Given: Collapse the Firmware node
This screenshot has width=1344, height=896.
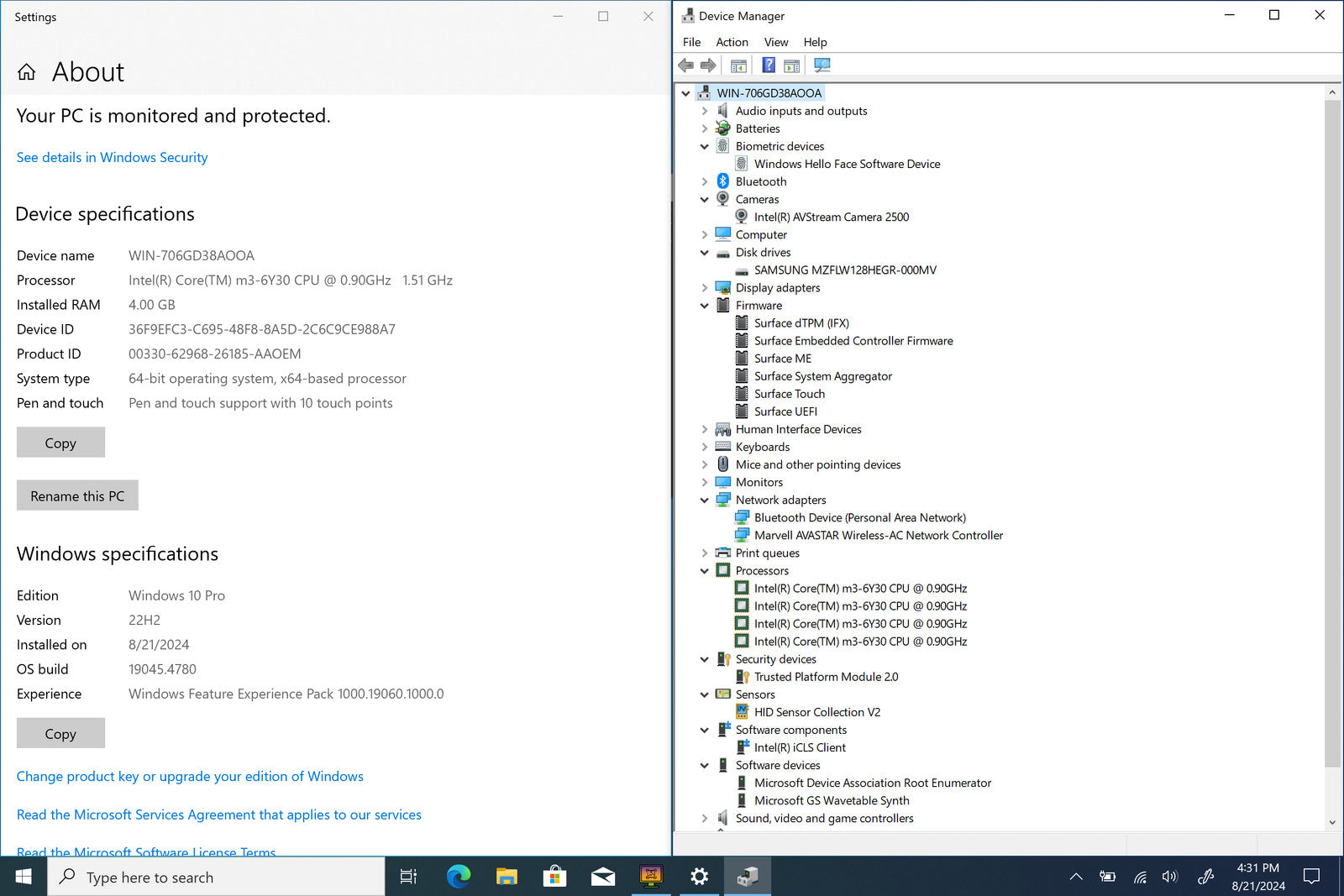Looking at the screenshot, I should tap(705, 306).
